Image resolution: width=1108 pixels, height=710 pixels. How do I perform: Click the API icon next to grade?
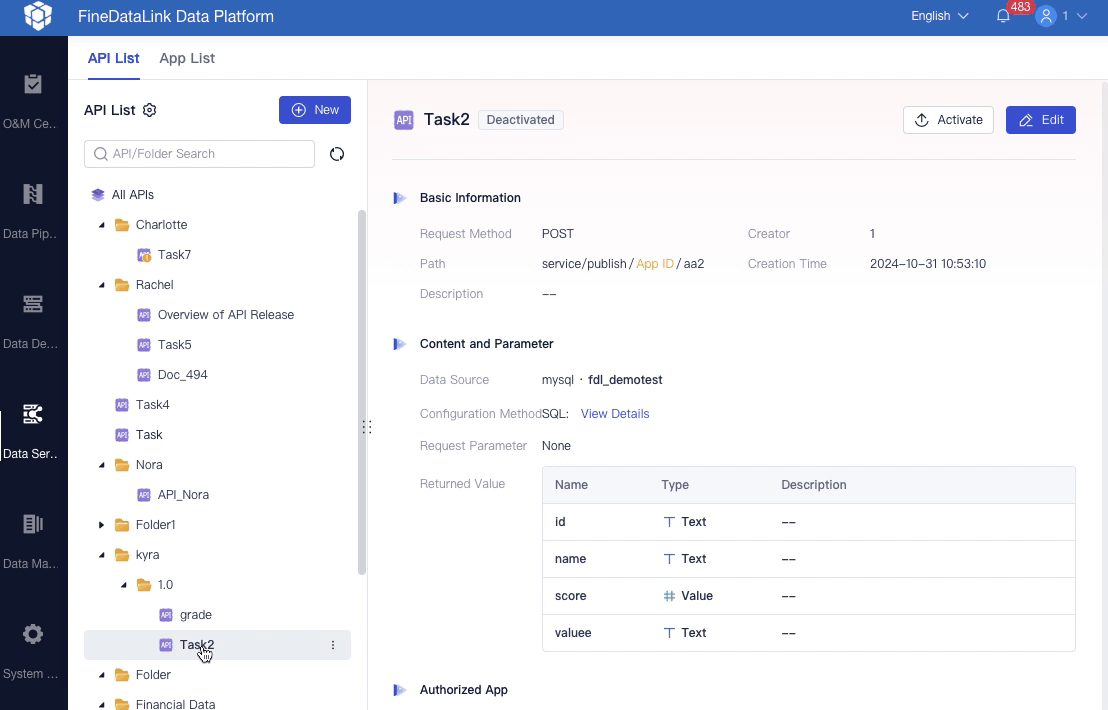166,615
